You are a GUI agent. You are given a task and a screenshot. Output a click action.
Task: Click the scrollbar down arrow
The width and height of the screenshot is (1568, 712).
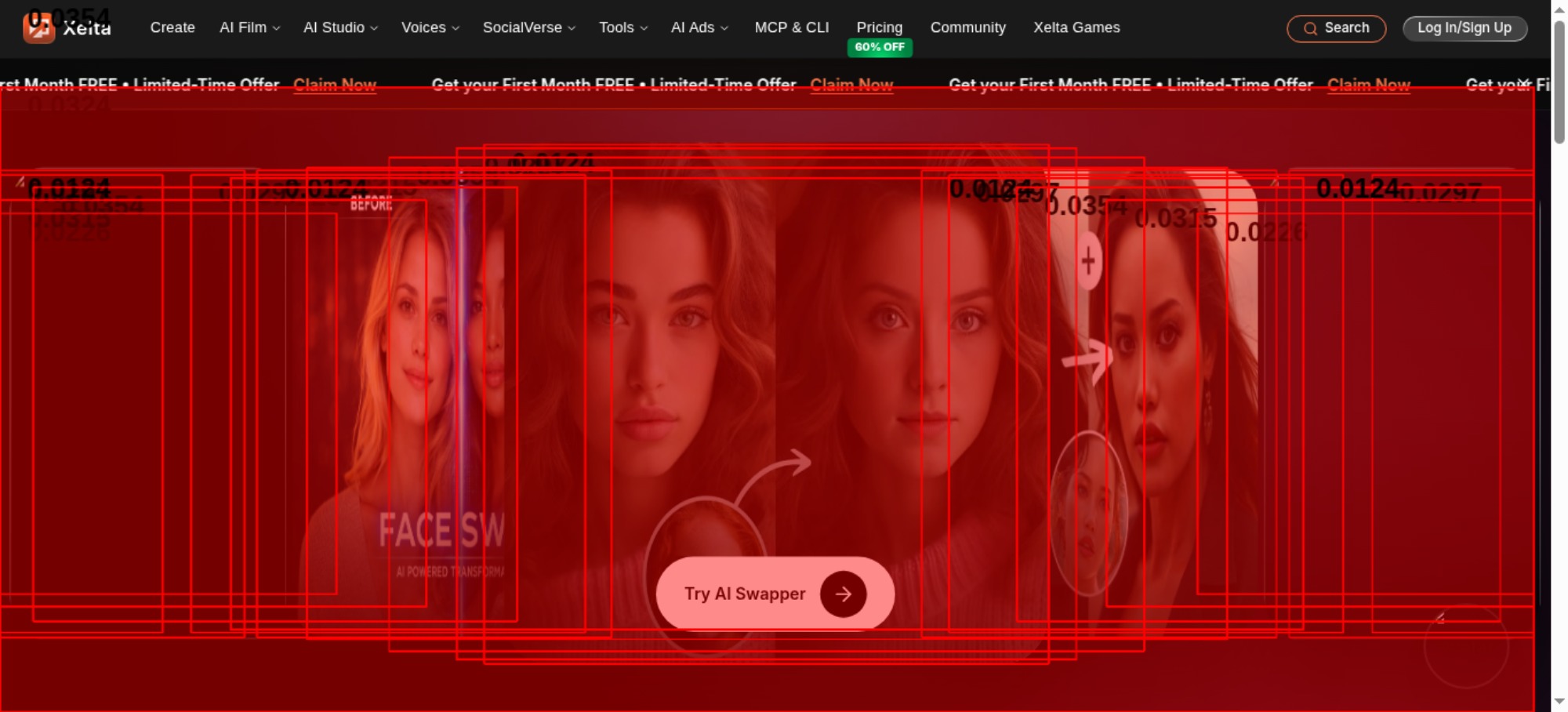[1559, 701]
